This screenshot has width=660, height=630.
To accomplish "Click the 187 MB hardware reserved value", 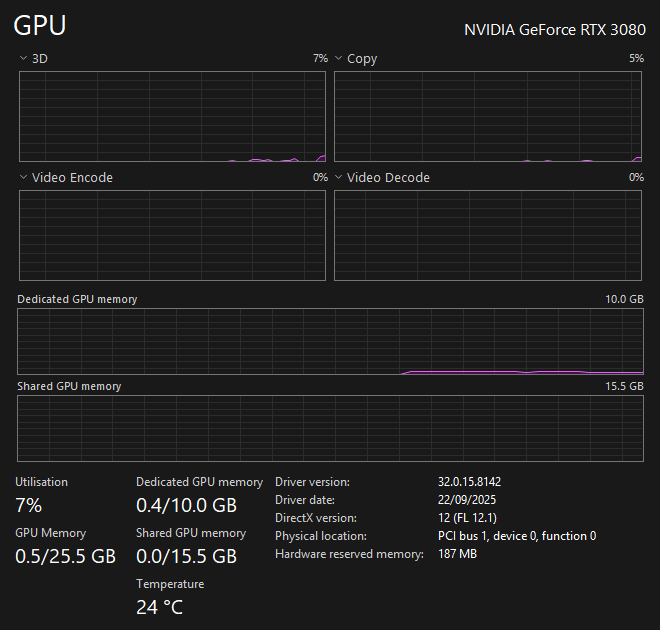I will (x=457, y=554).
